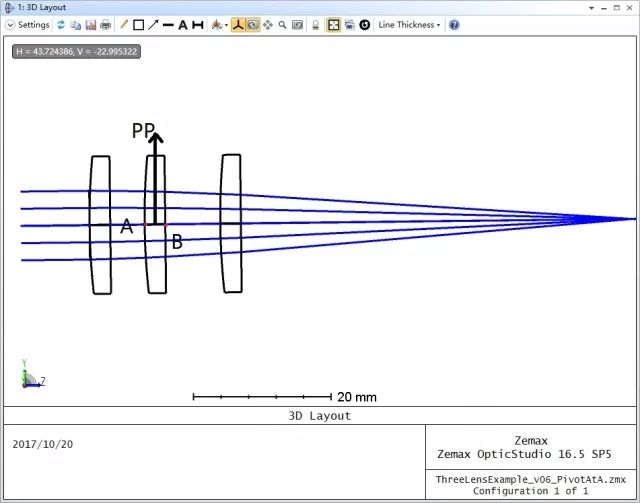The width and height of the screenshot is (640, 503).
Task: Click the Settings label in the toolbar
Action: [x=33, y=24]
